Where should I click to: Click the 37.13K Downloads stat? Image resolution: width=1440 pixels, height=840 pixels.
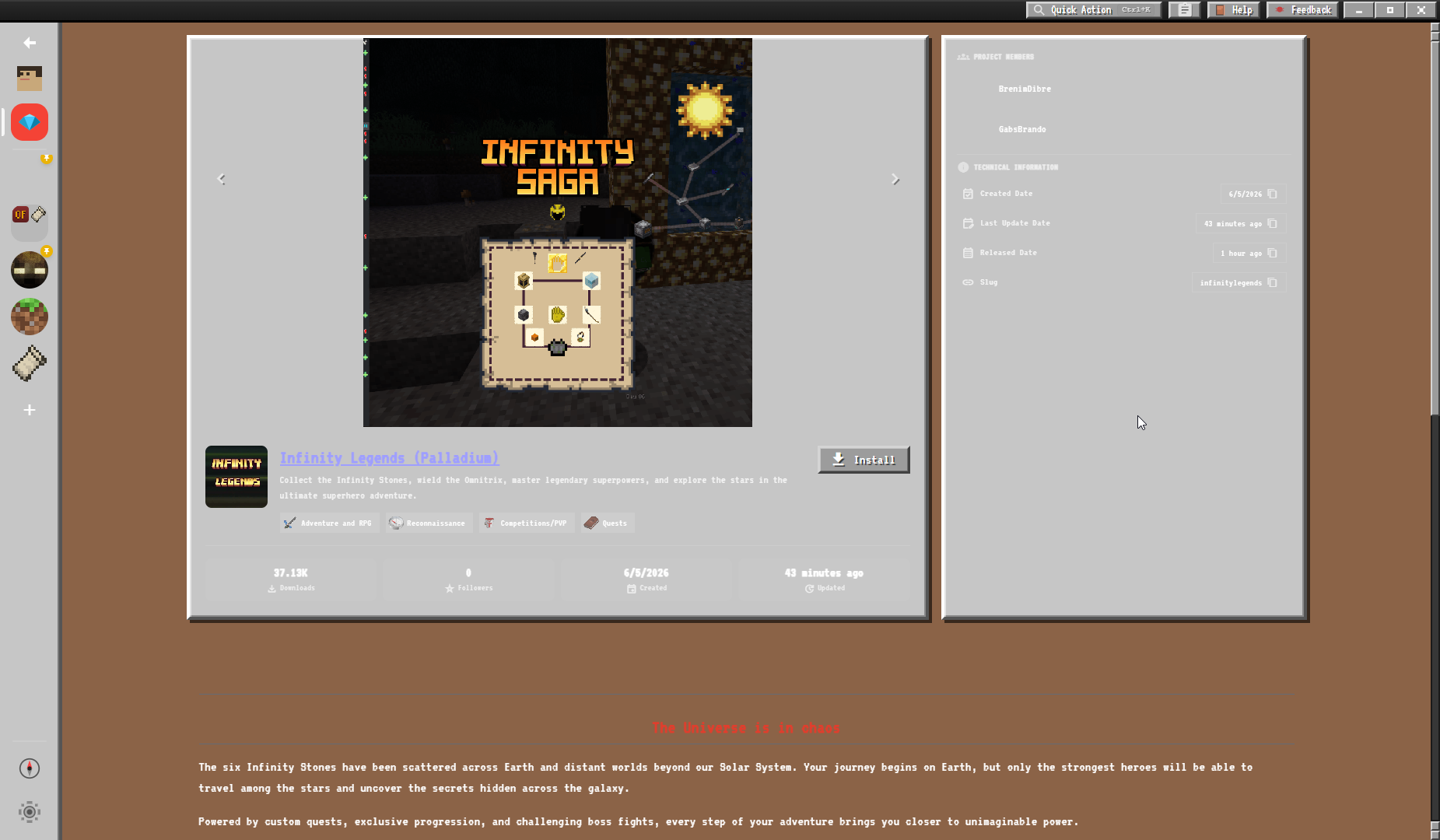(x=291, y=579)
